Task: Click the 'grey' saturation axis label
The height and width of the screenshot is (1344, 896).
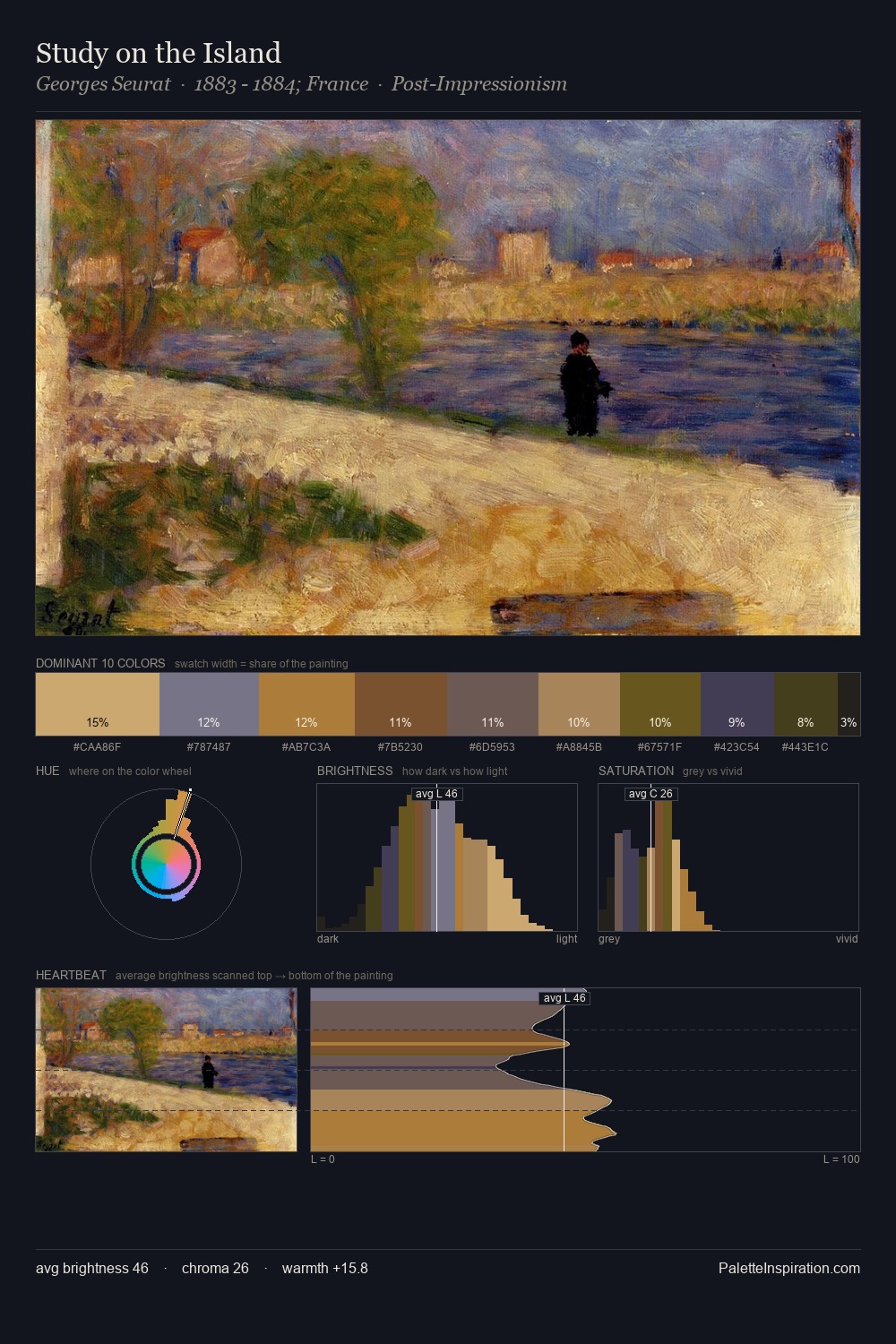Action: (x=609, y=939)
